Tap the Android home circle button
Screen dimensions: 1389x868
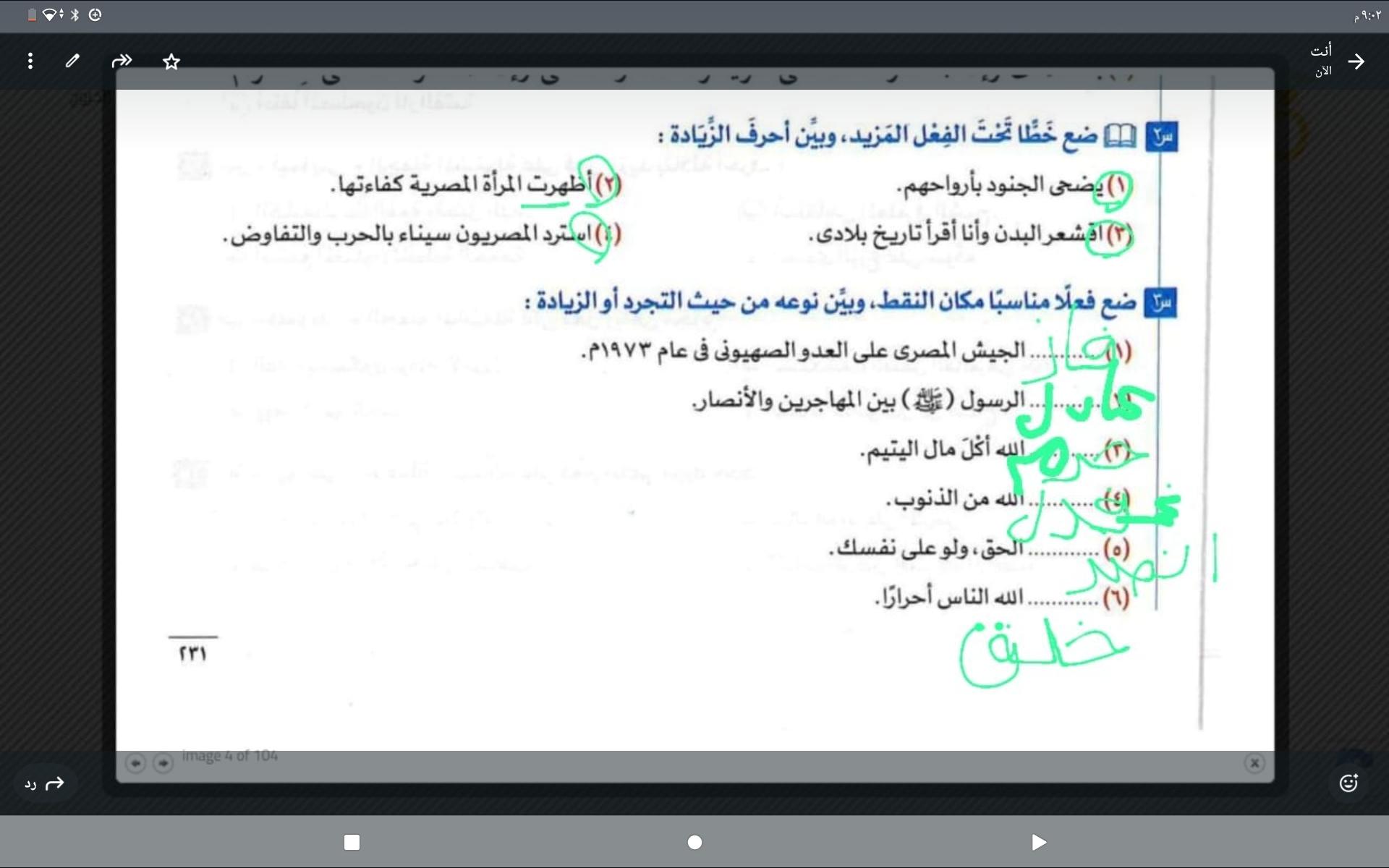click(694, 842)
